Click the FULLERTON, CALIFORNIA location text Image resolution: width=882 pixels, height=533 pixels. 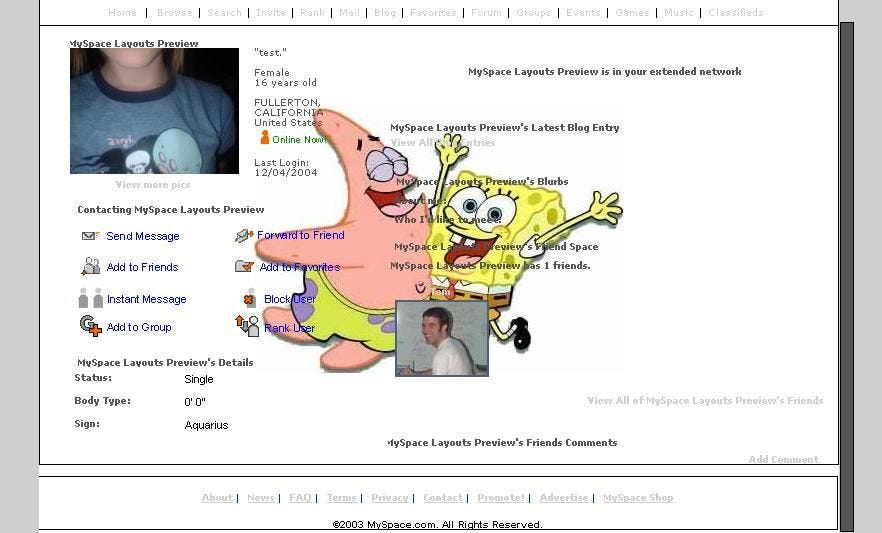click(x=288, y=107)
